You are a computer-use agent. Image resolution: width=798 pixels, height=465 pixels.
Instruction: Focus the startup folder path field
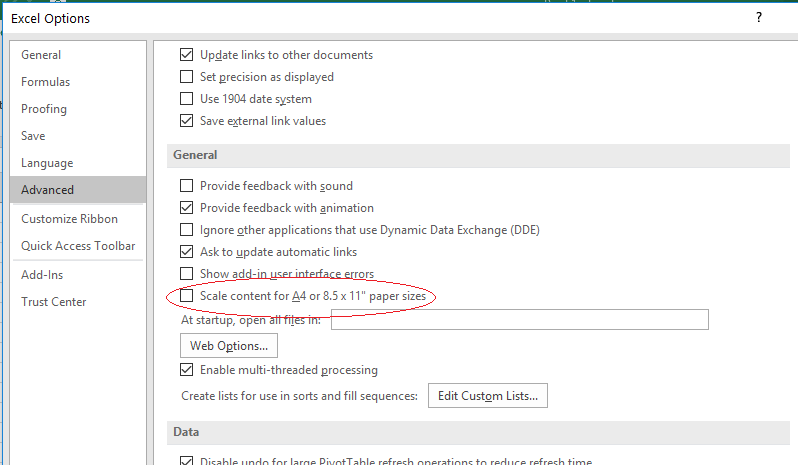coord(520,319)
